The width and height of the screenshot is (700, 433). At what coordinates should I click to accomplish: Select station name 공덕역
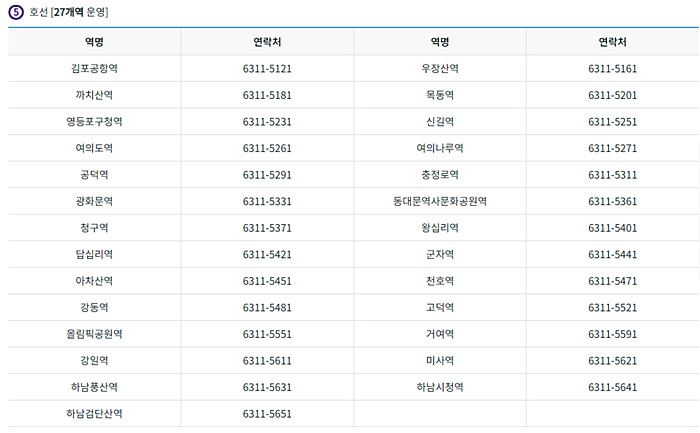point(94,175)
